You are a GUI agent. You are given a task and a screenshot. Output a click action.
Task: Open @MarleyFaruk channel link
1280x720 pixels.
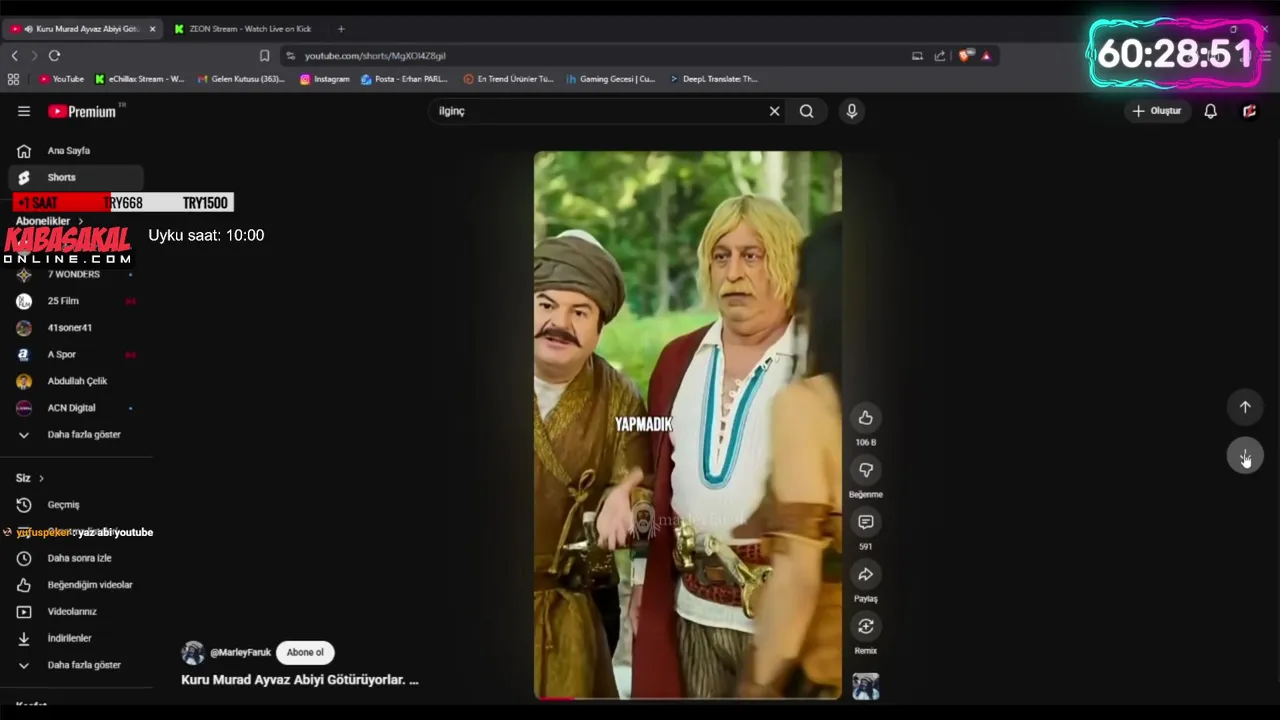240,652
